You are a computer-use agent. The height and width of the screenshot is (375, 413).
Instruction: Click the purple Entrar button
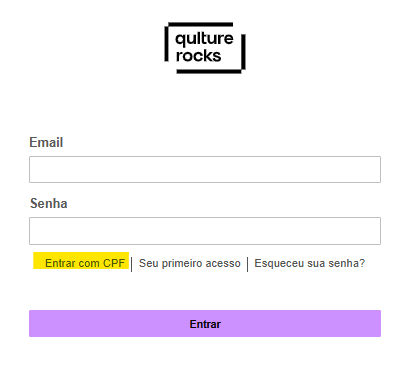205,323
